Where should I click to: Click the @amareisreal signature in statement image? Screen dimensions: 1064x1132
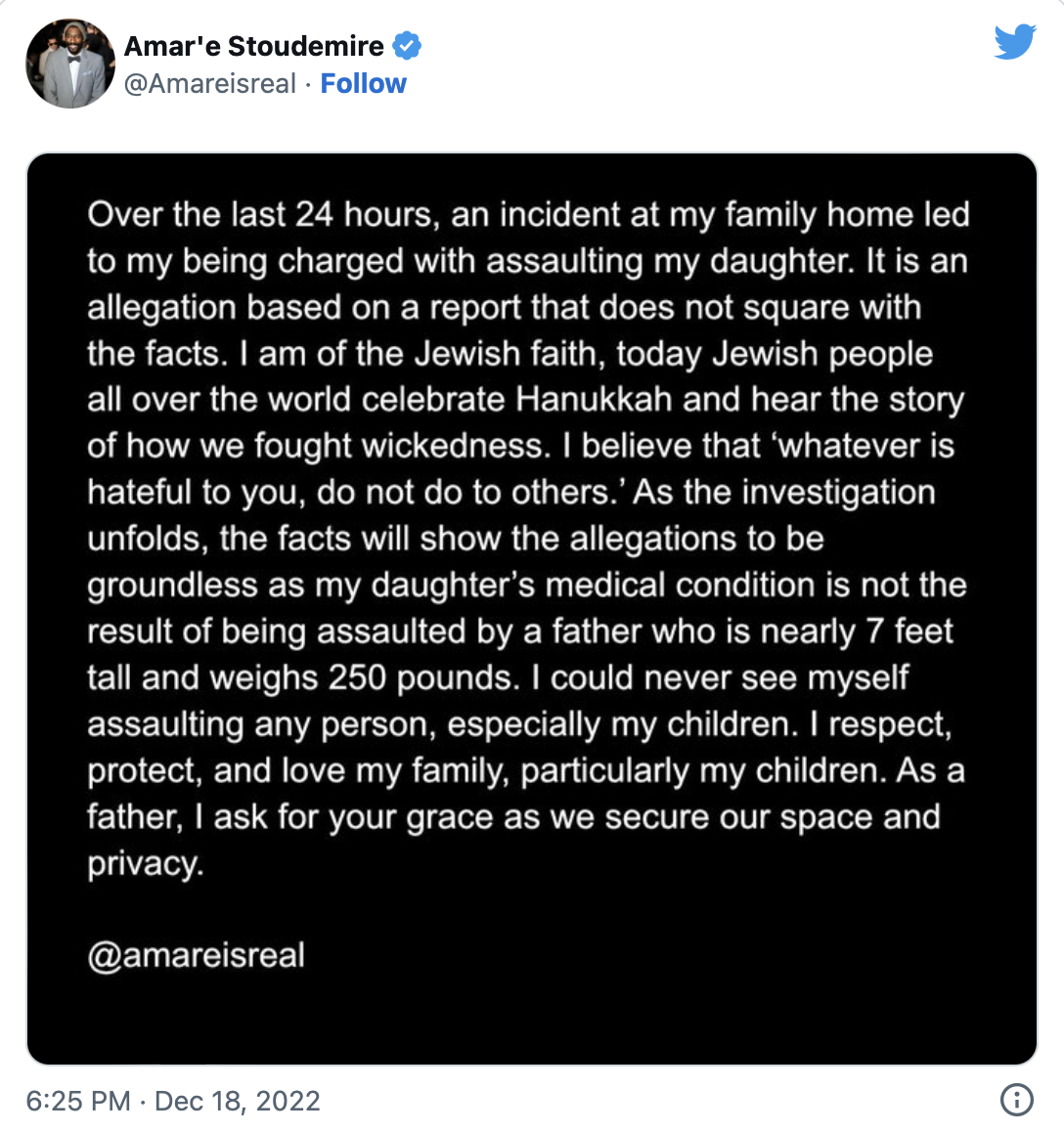[197, 955]
